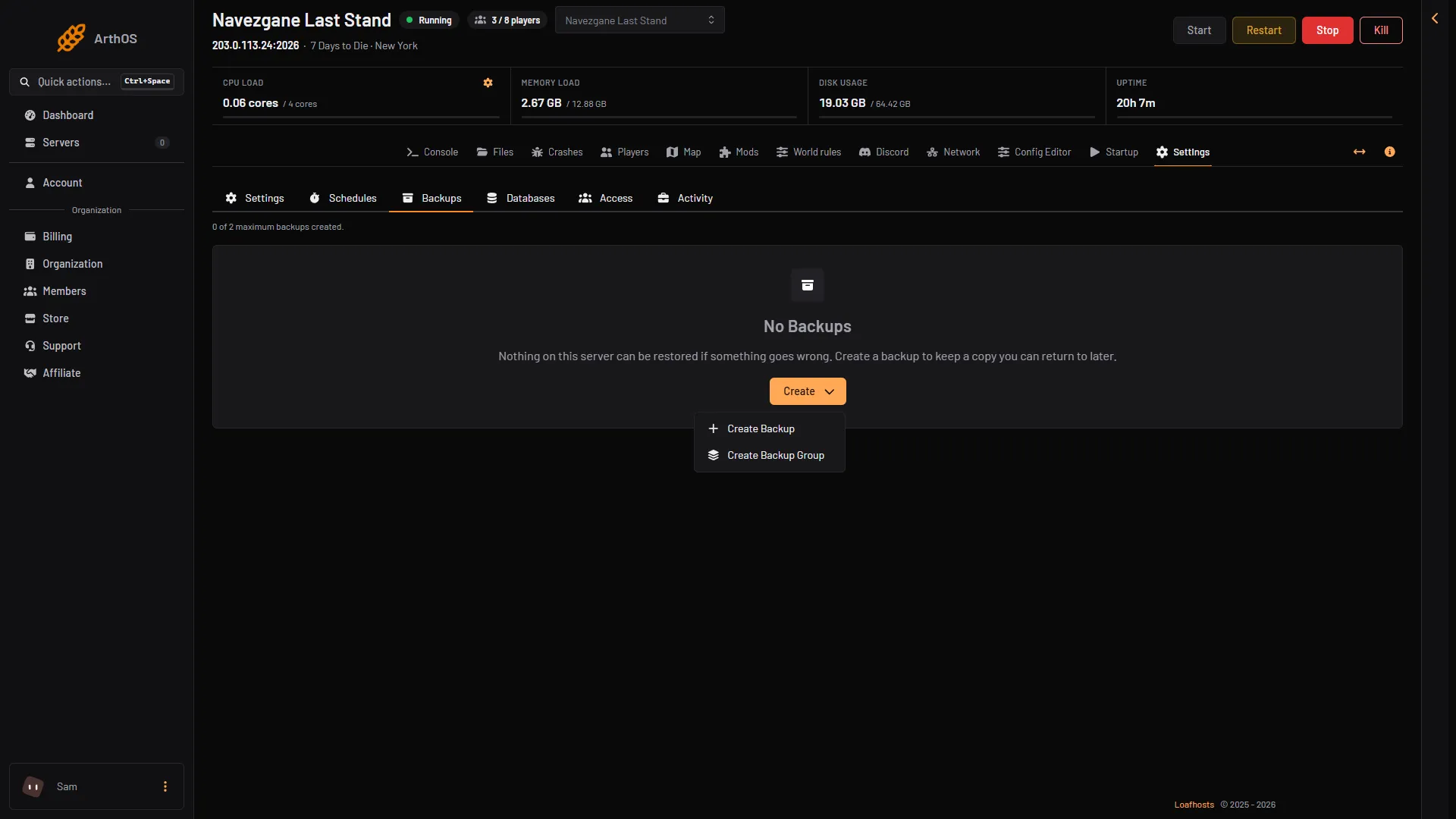Click the Sam avatar picture
The width and height of the screenshot is (1456, 819).
pos(33,786)
